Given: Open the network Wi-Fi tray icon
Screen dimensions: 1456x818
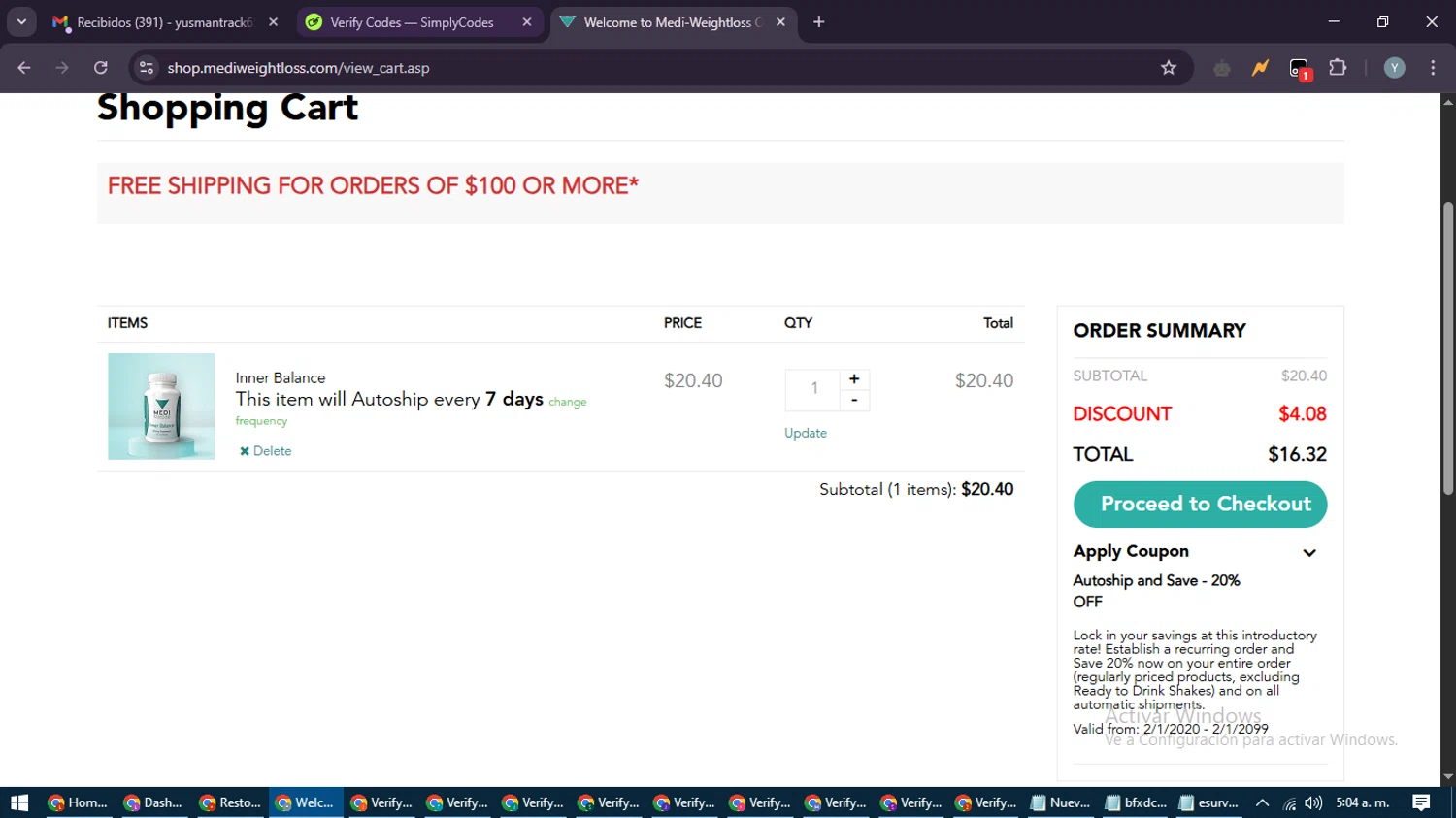Looking at the screenshot, I should point(1289,802).
